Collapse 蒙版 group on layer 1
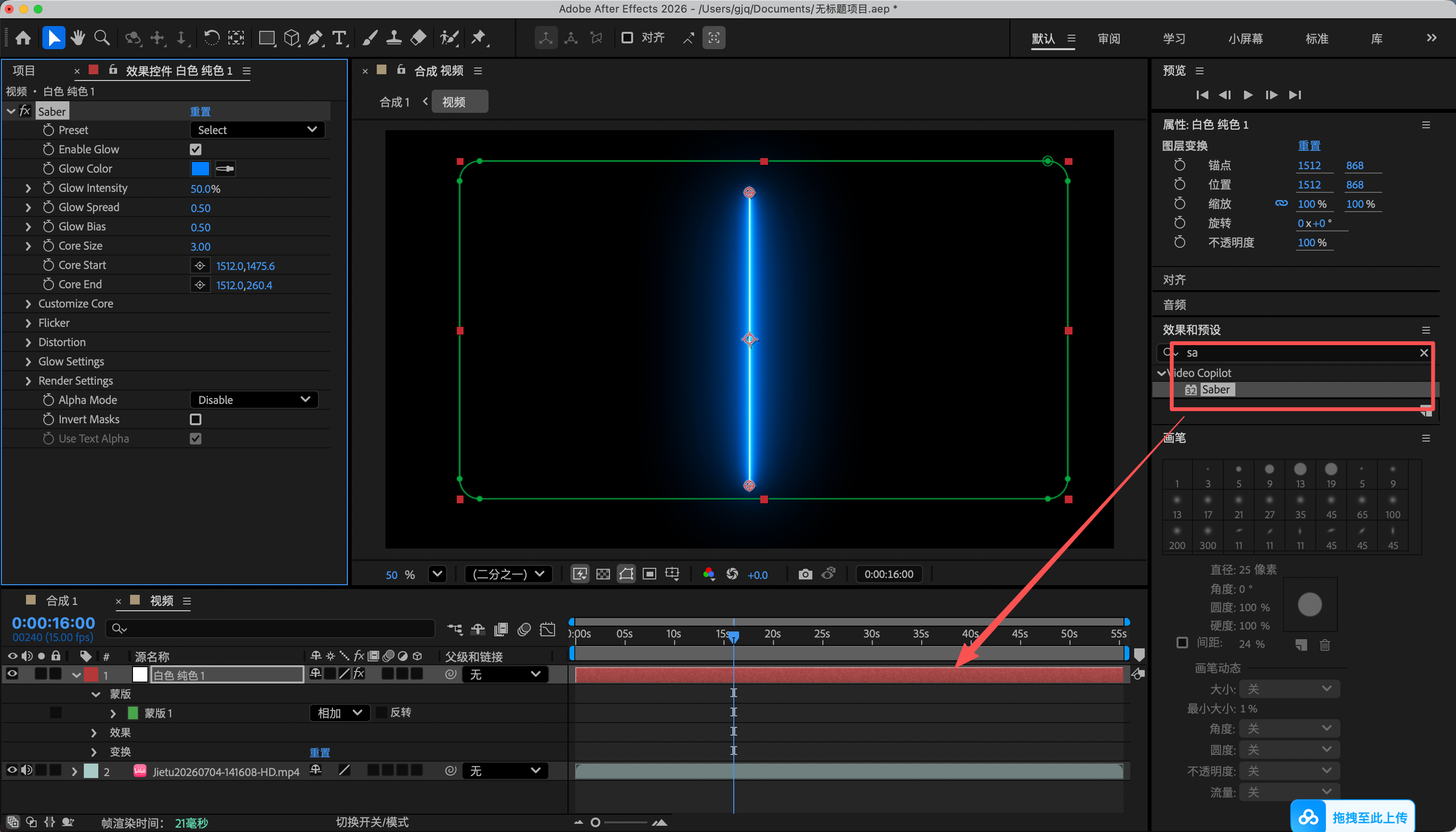 (95, 694)
